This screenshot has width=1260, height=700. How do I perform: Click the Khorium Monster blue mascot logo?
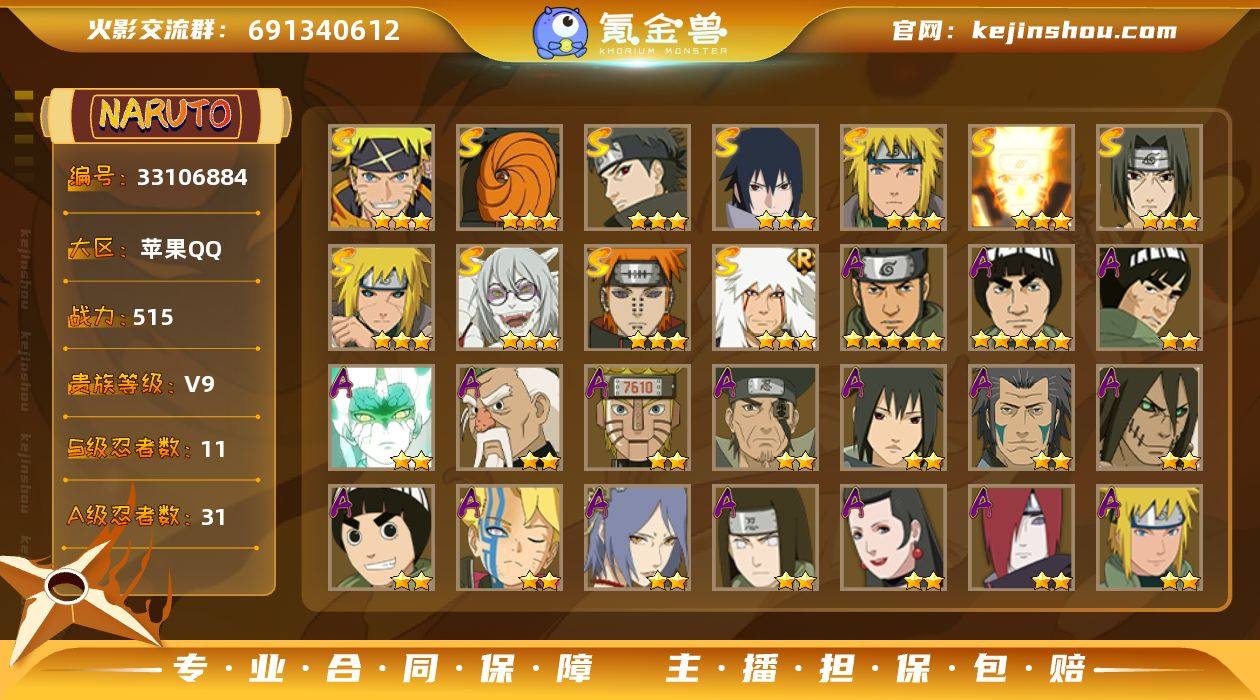pyautogui.click(x=560, y=31)
